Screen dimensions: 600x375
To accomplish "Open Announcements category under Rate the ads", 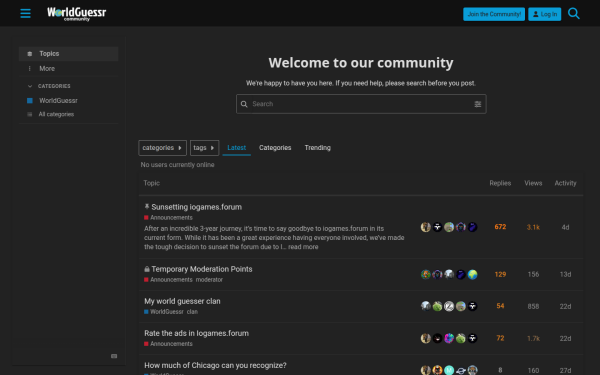I will (168, 344).
